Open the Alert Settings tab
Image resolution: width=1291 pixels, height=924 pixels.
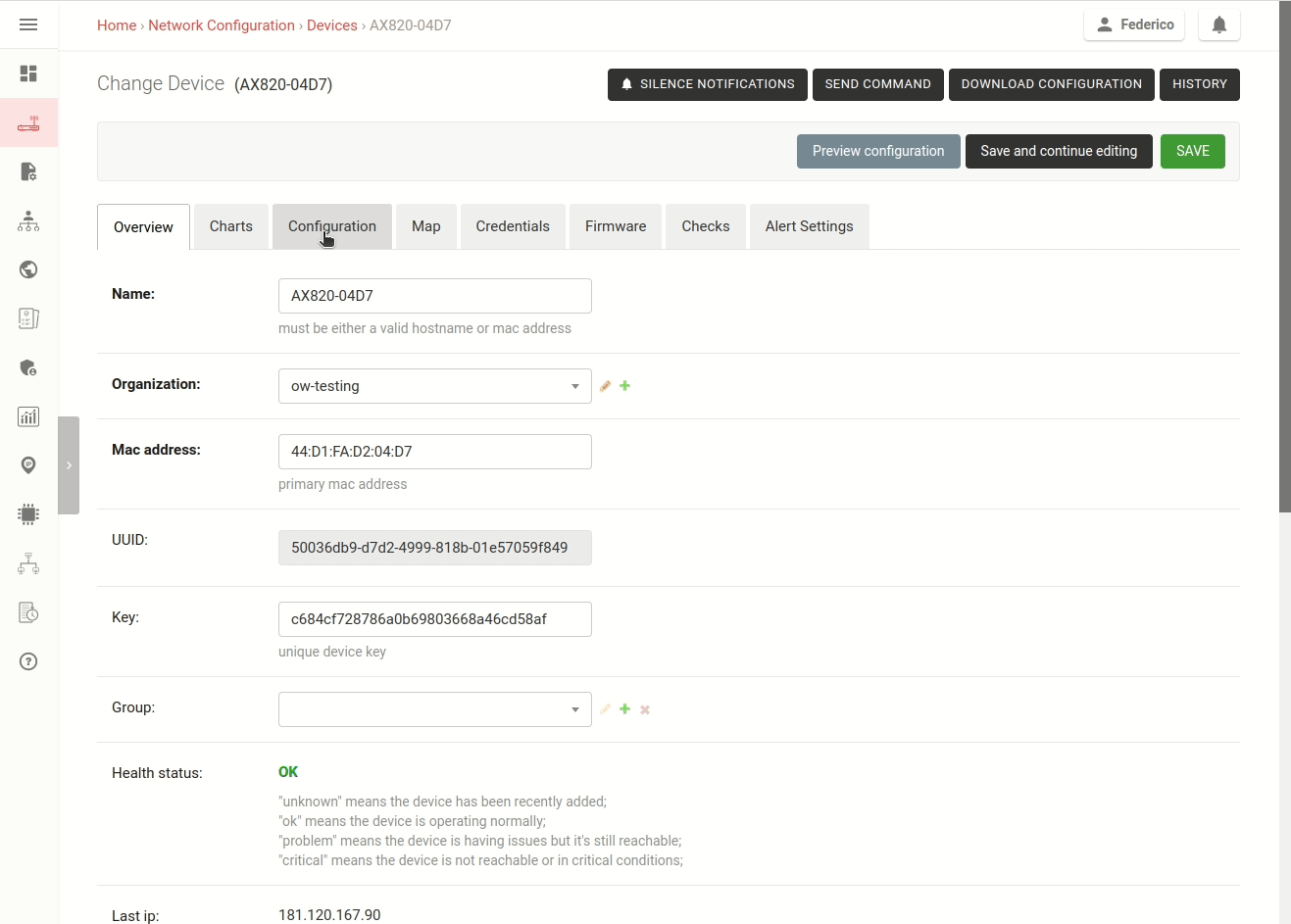click(x=809, y=225)
